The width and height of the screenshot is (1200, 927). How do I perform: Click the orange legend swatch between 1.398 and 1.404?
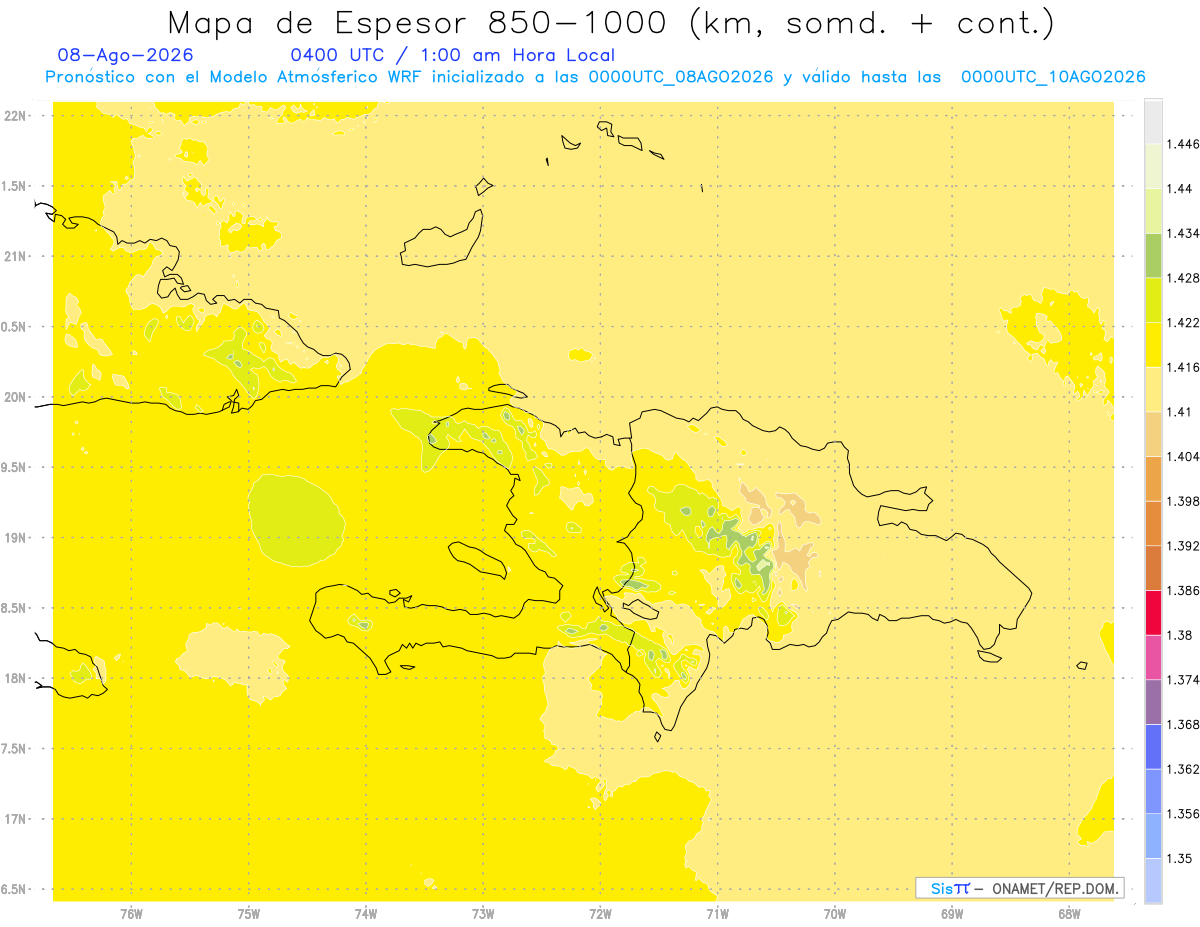coord(1153,479)
